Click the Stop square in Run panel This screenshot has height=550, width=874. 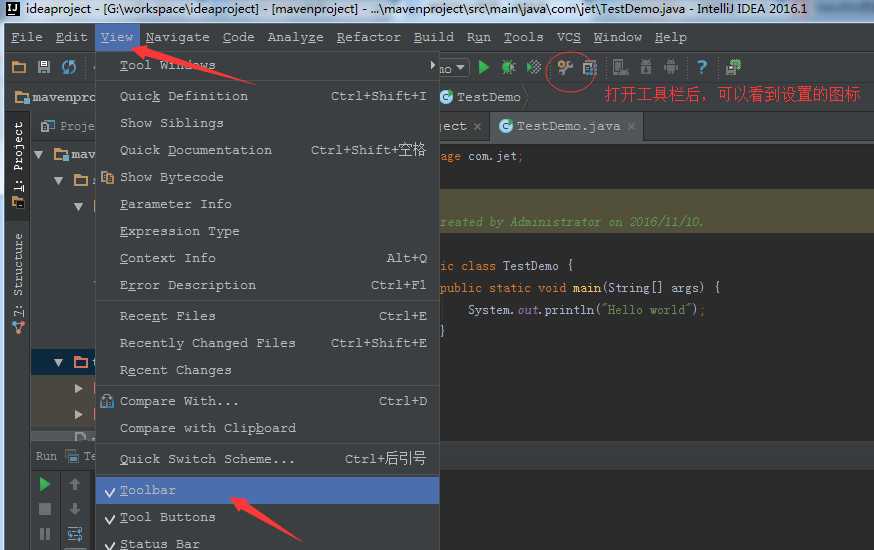[45, 509]
